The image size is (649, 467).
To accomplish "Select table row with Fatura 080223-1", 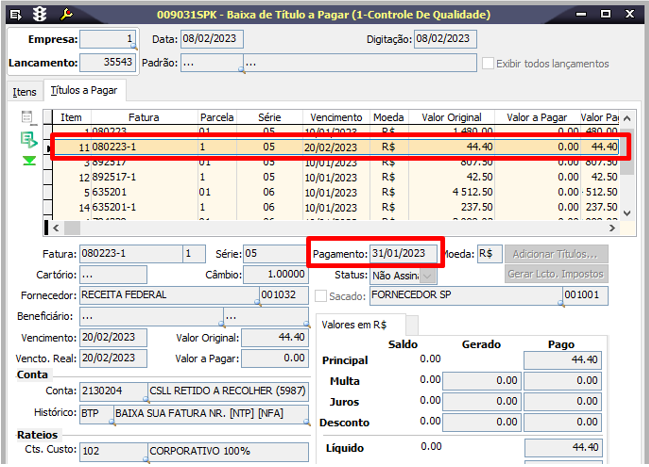I will click(x=336, y=147).
